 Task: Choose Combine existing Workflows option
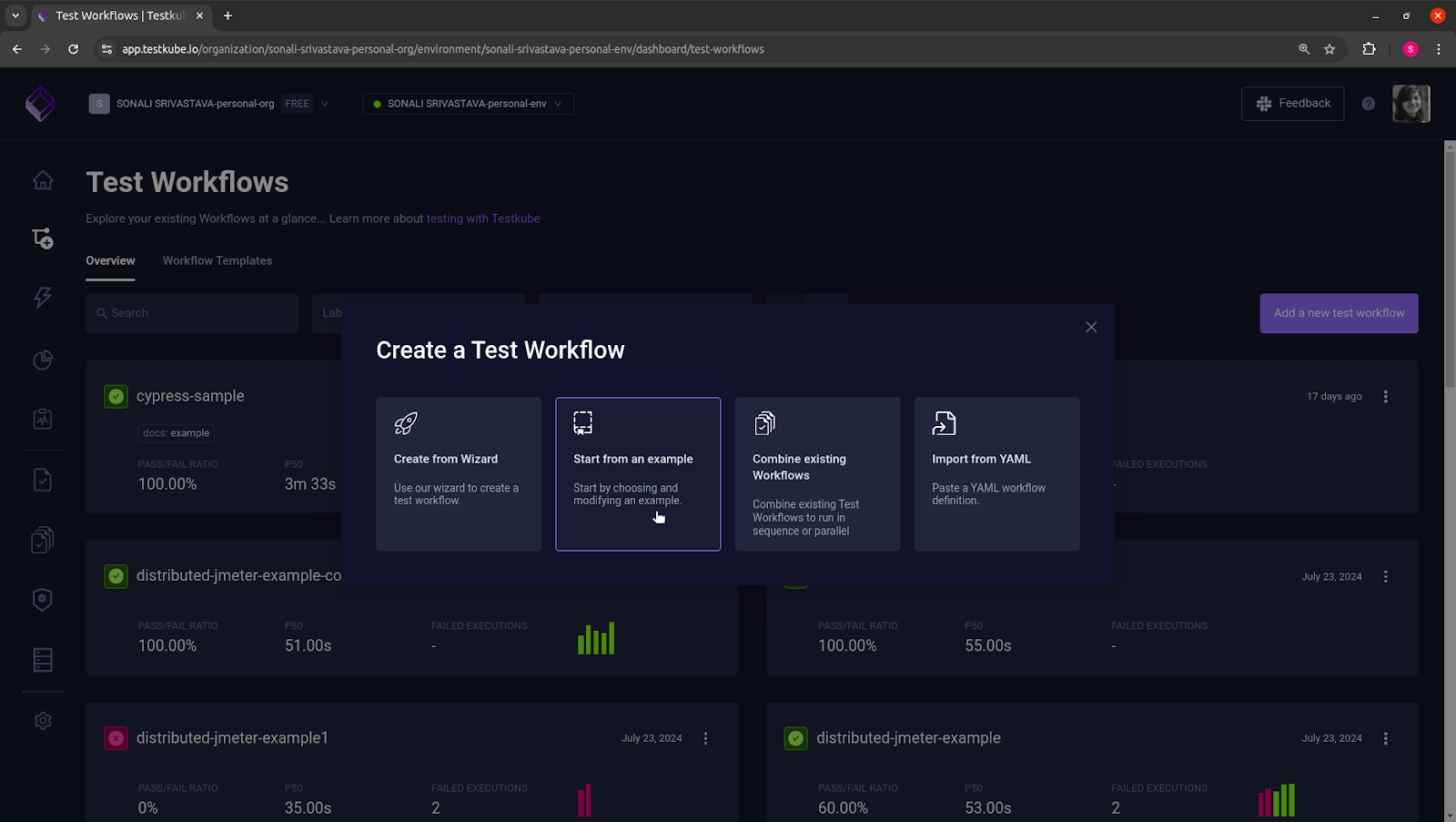817,474
